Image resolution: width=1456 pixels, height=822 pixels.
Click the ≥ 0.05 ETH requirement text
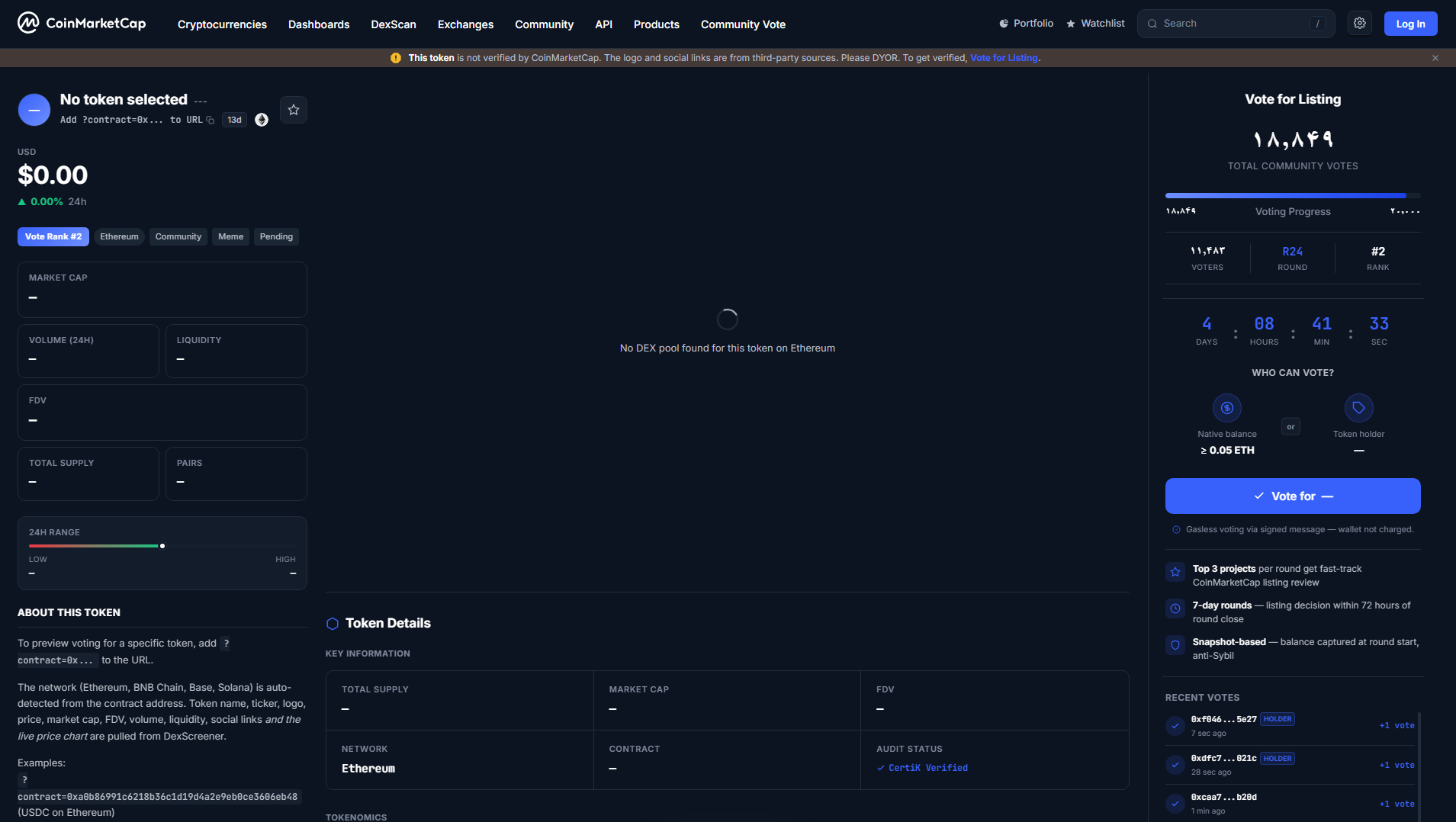tap(1227, 451)
